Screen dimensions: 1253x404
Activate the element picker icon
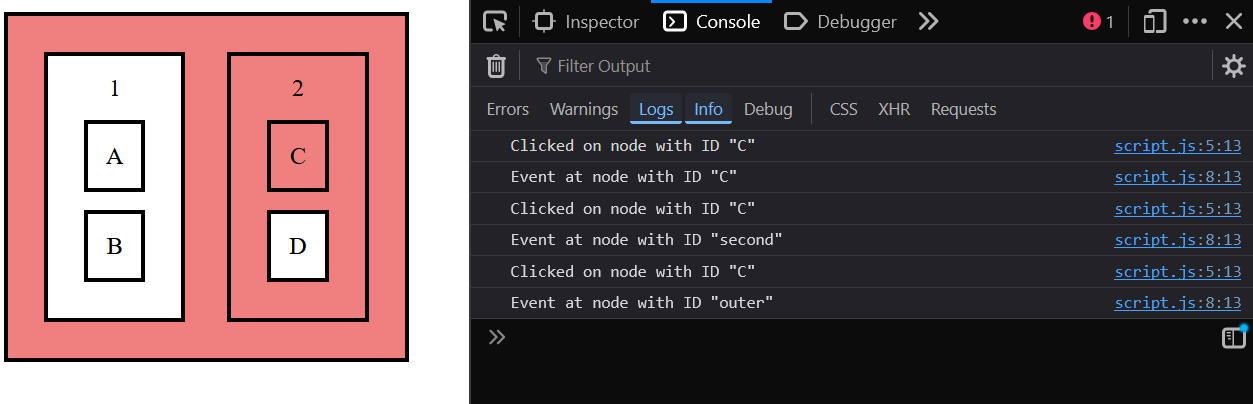pyautogui.click(x=495, y=22)
